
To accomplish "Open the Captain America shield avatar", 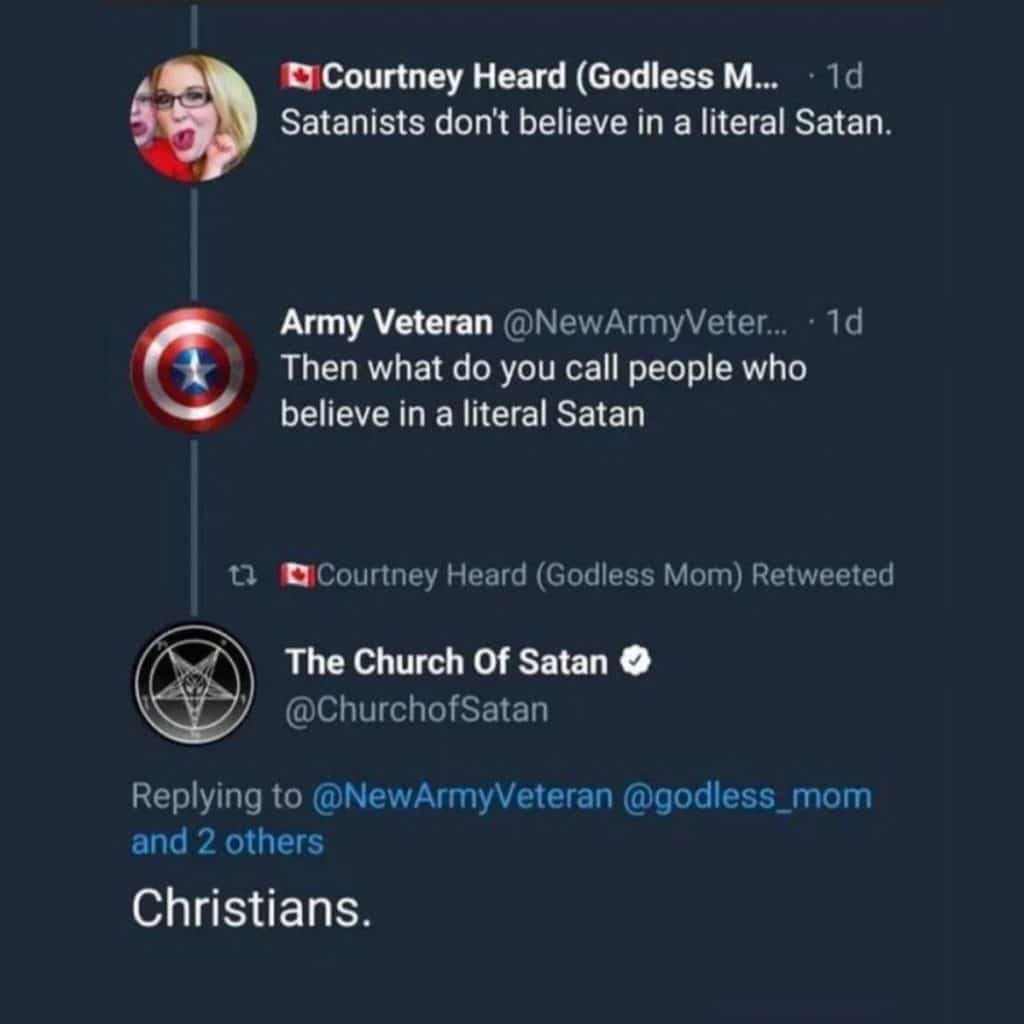I will click(193, 369).
